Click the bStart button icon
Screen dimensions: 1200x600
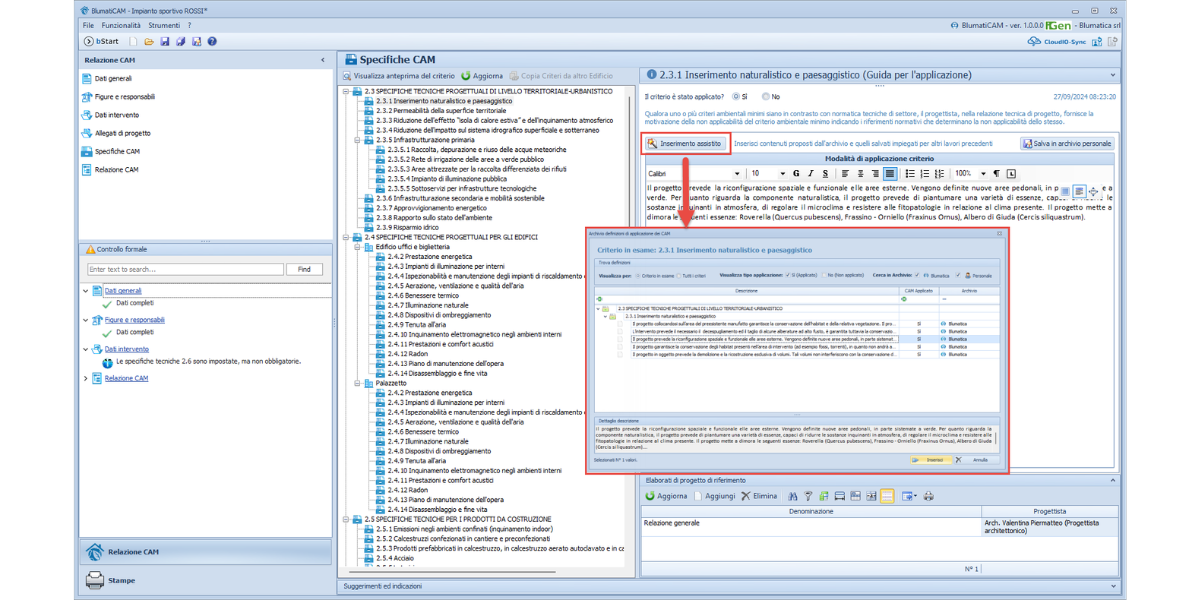(x=88, y=41)
